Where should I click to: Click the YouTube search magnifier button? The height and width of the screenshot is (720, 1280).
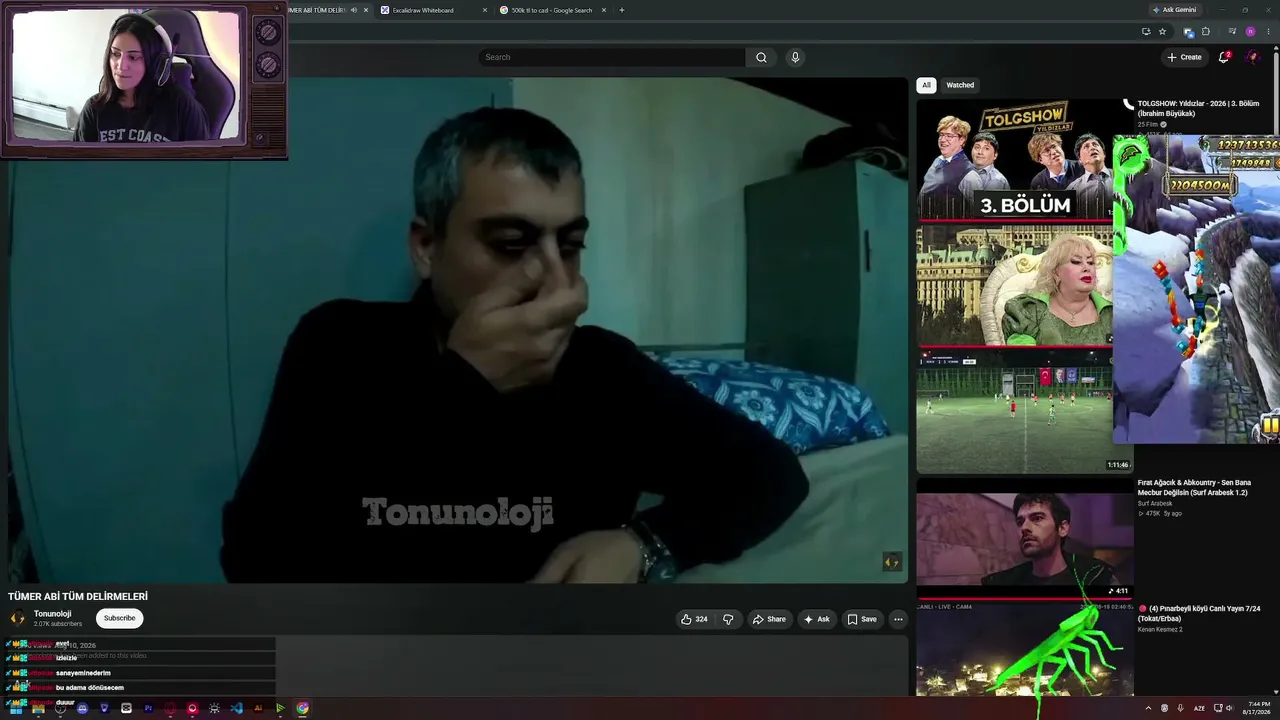click(761, 57)
